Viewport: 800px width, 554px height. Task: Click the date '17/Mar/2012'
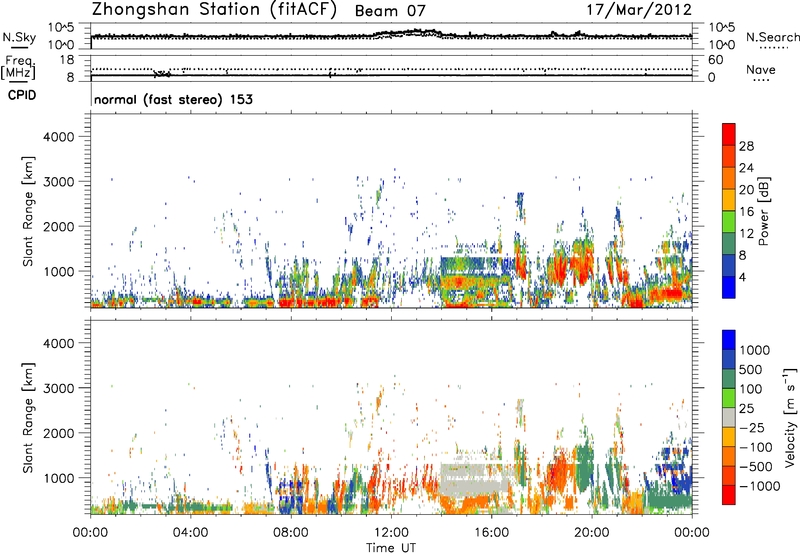pos(639,10)
